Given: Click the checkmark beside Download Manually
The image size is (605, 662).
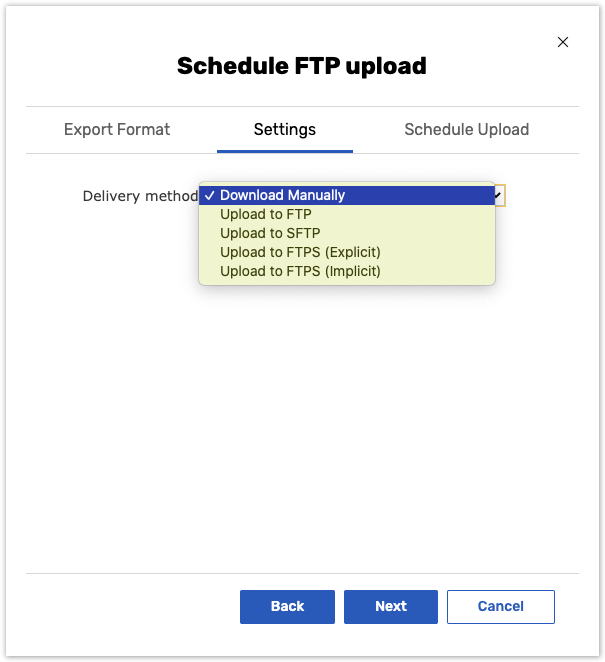Looking at the screenshot, I should (209, 196).
